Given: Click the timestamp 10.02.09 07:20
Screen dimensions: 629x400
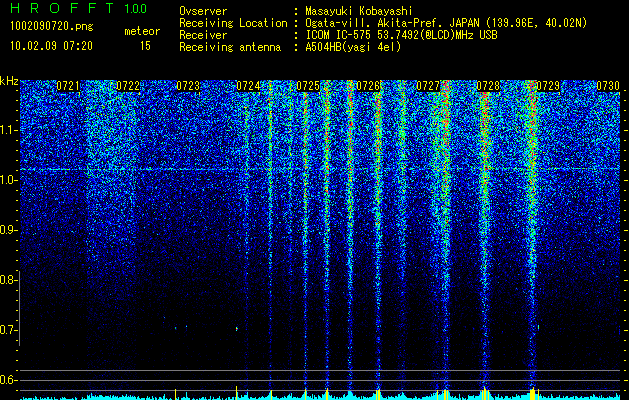Looking at the screenshot, I should pos(51,46).
